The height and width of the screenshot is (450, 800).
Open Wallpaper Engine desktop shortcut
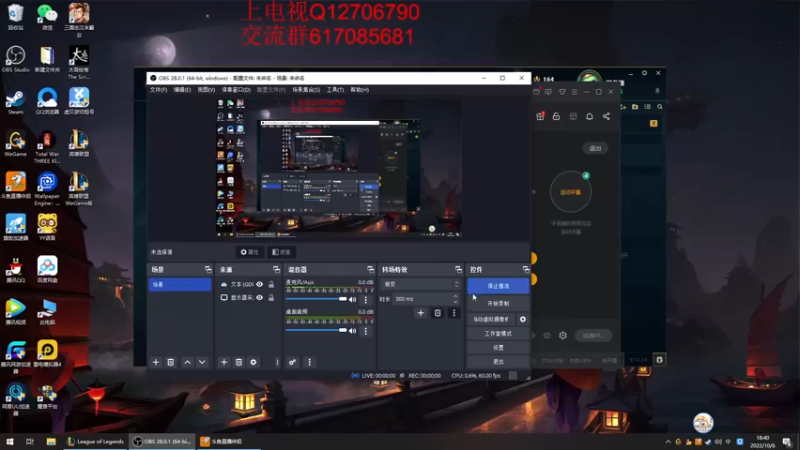(x=47, y=188)
